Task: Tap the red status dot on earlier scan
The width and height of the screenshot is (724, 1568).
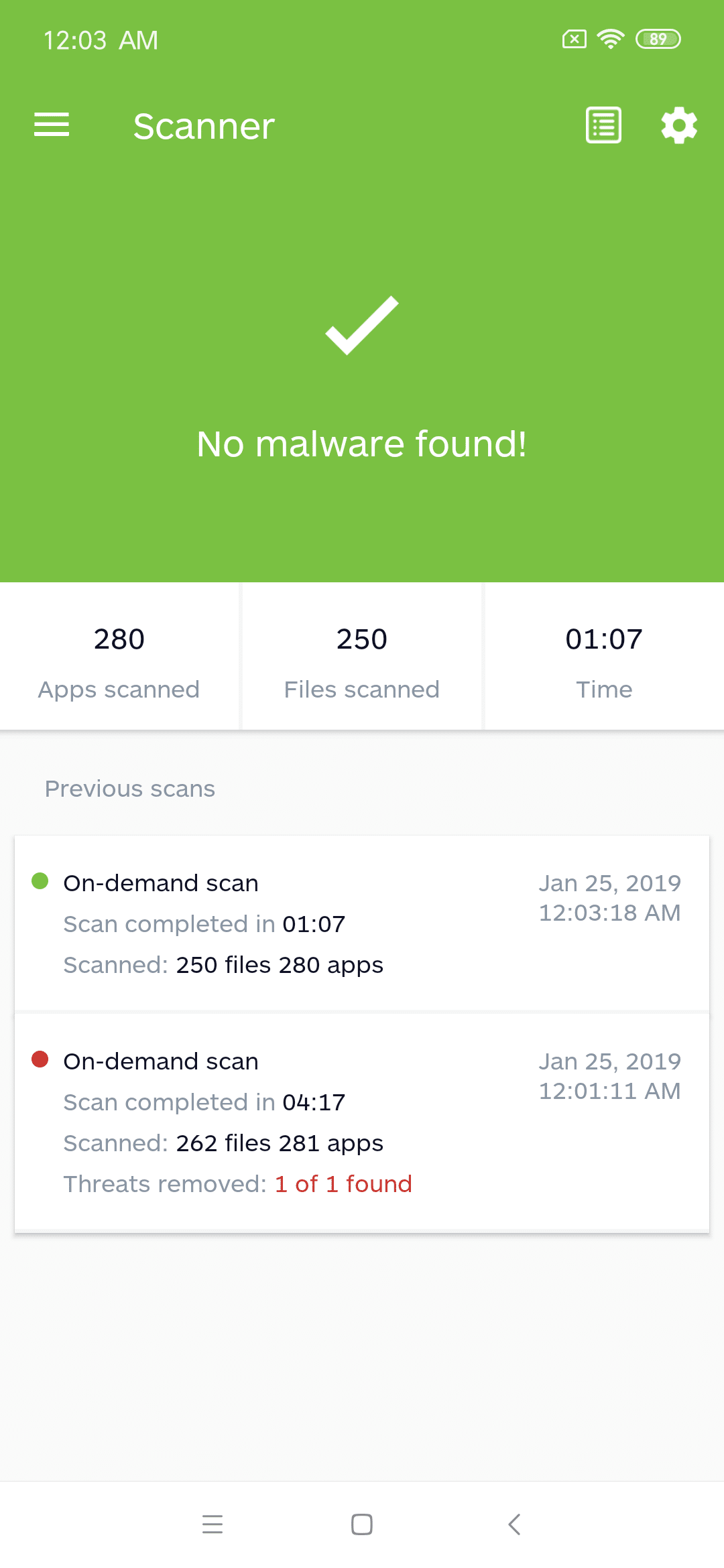Action: pyautogui.click(x=40, y=1059)
